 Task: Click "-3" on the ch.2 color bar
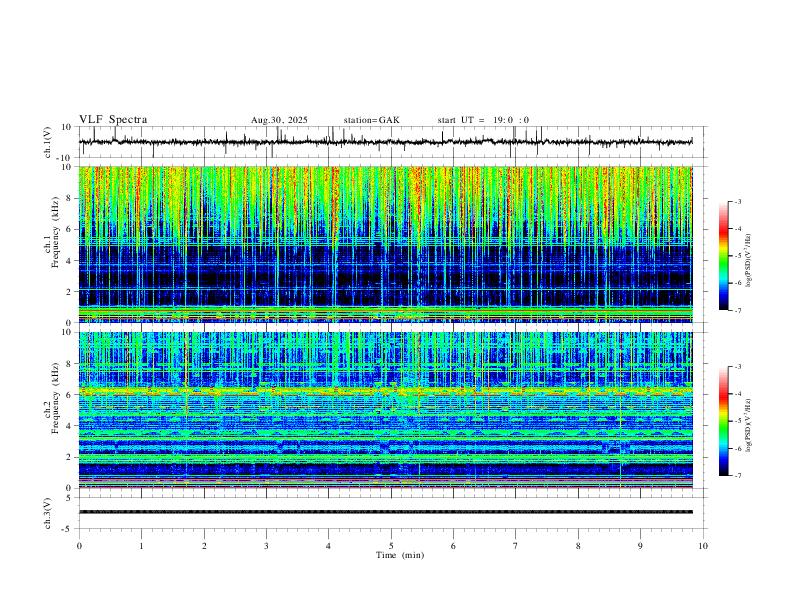point(738,367)
